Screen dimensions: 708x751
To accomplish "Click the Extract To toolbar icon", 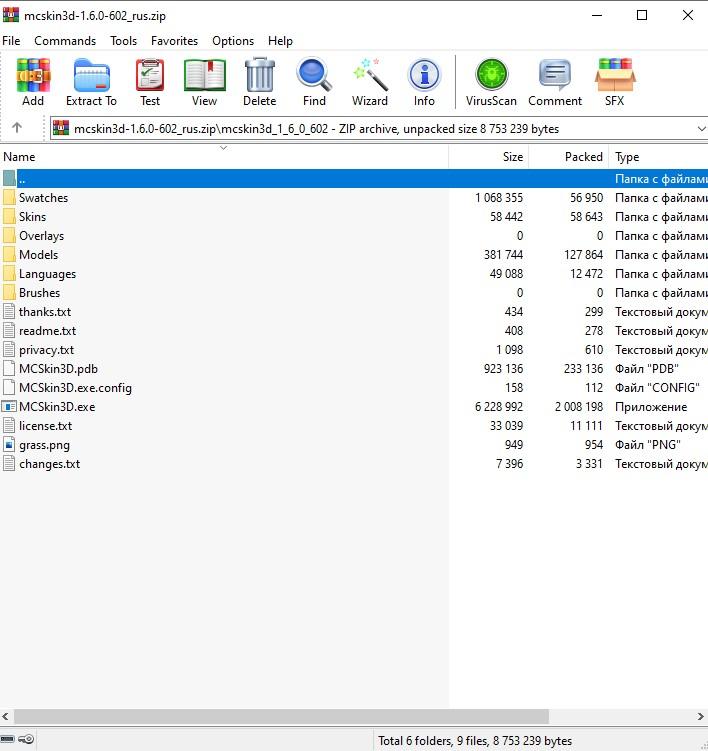I will 91,75.
